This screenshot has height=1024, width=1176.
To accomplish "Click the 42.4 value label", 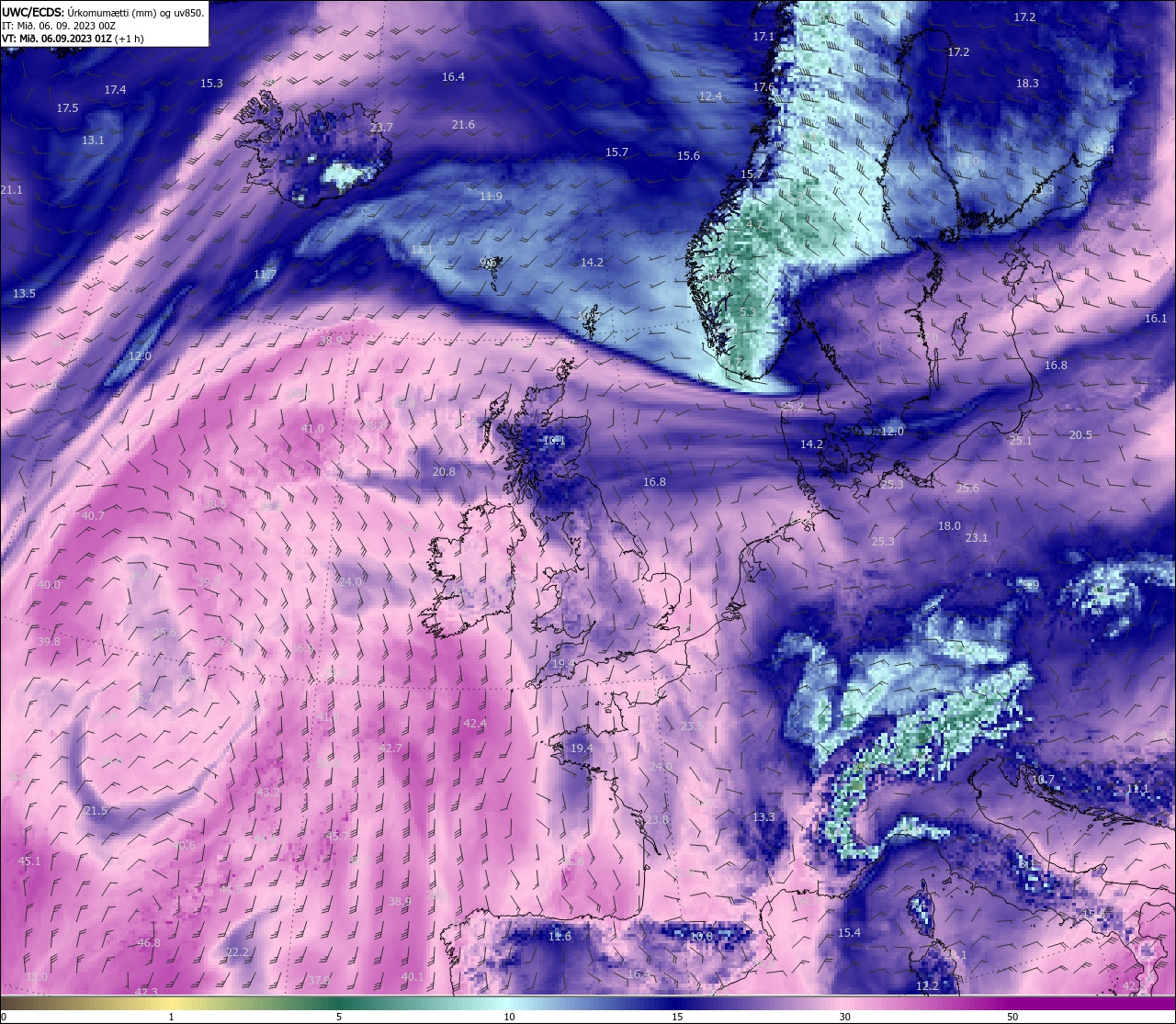I will [x=475, y=724].
